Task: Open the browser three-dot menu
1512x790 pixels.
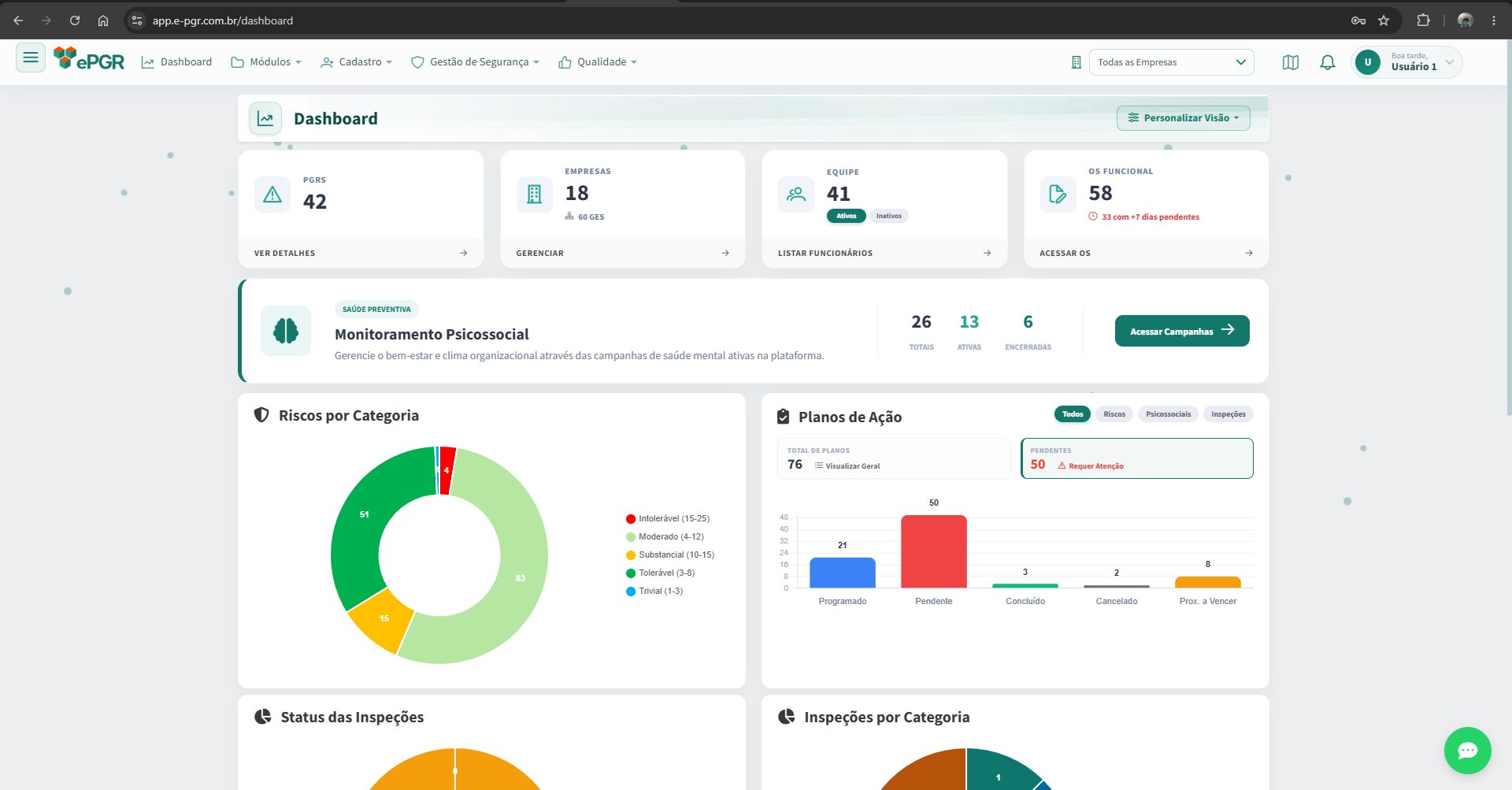Action: 1494,20
